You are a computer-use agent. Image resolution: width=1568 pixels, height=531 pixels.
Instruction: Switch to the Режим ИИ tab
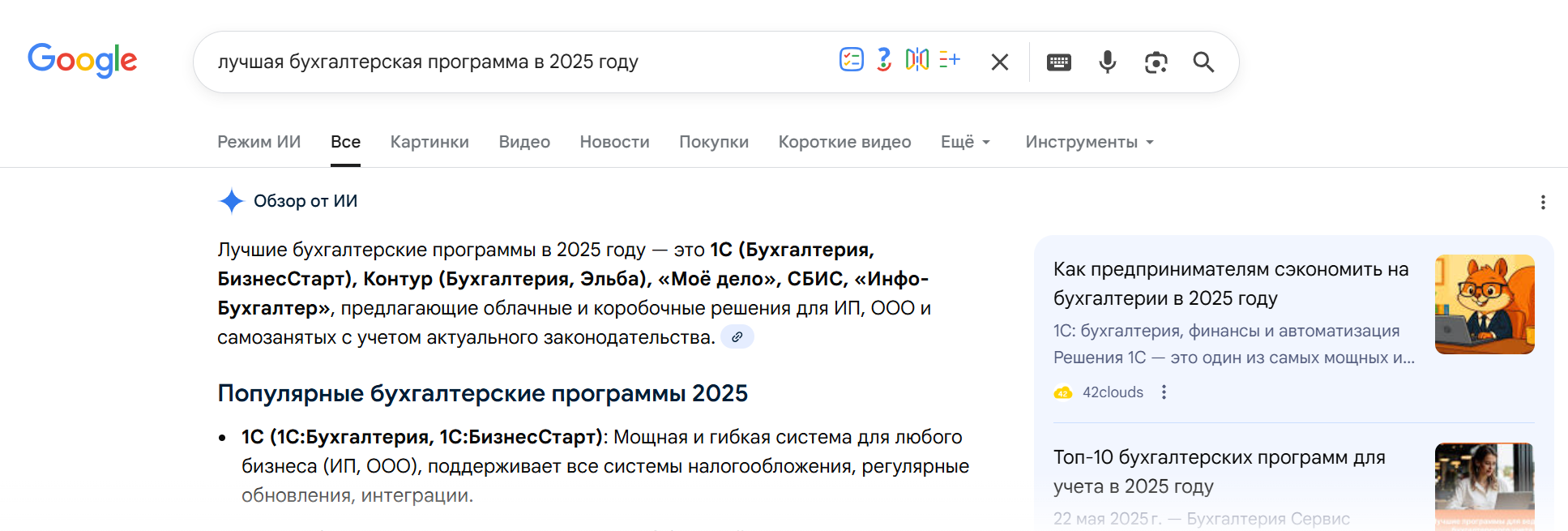point(258,142)
